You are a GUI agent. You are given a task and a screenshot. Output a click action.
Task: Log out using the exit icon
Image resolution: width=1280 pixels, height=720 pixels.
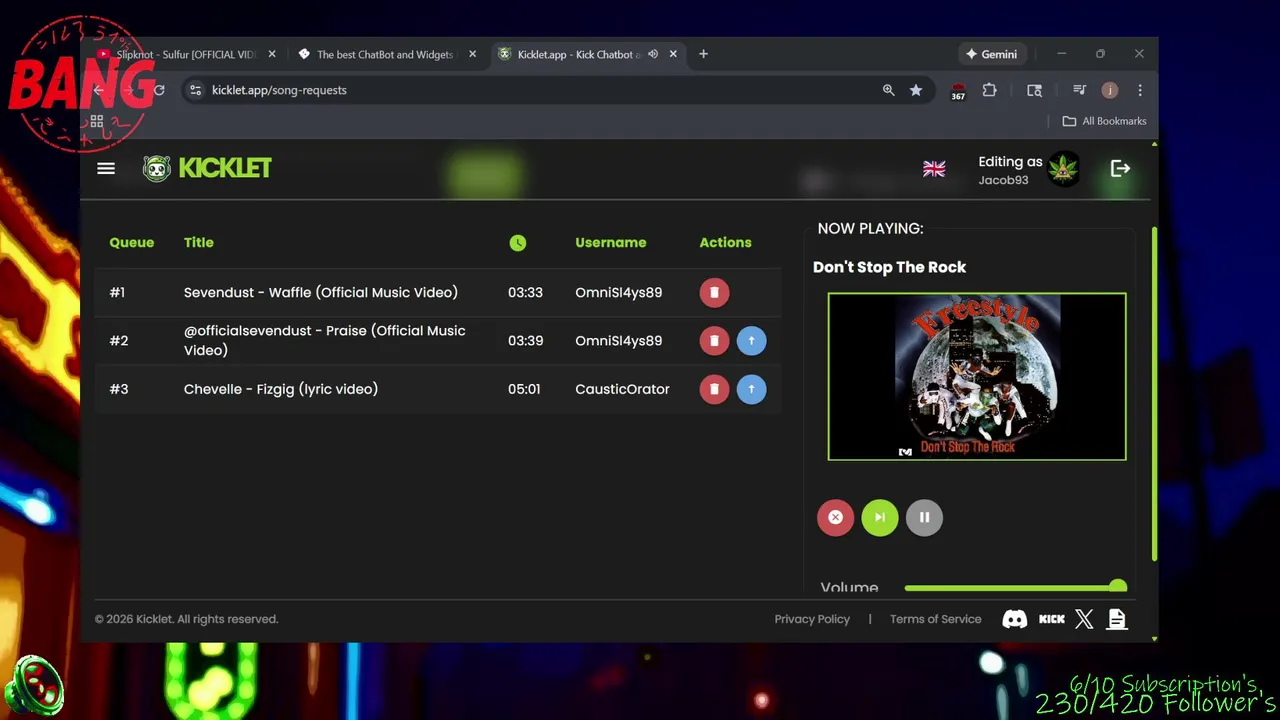pyautogui.click(x=1120, y=169)
